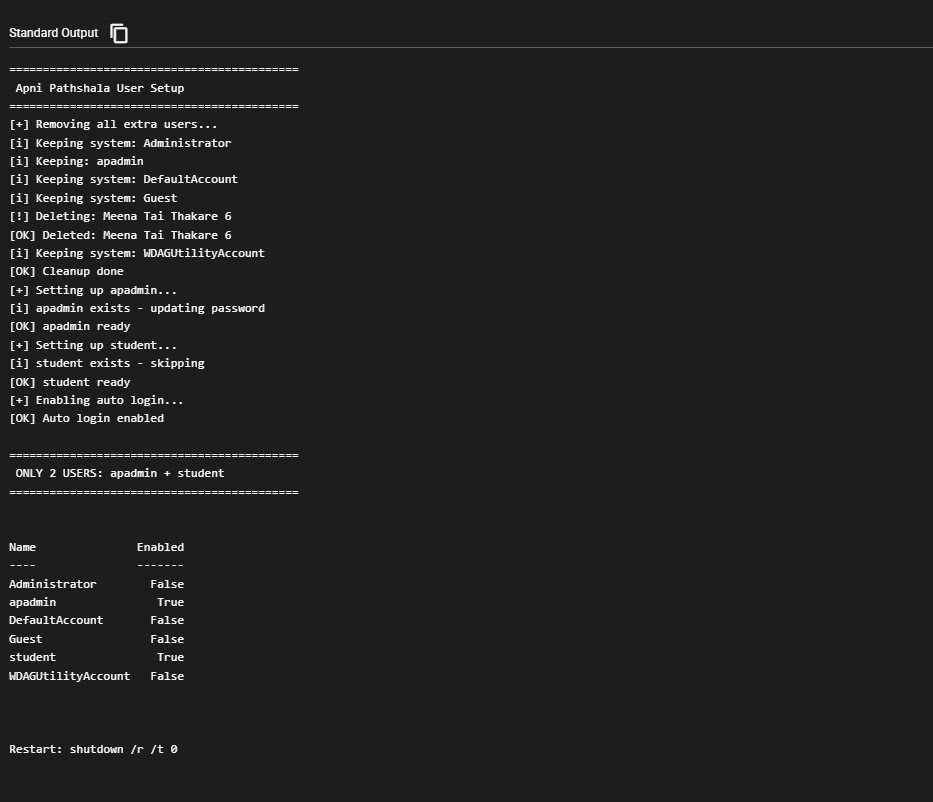
Task: Select 'ONLY 2 USERS: apadmin + student' line
Action: (120, 473)
